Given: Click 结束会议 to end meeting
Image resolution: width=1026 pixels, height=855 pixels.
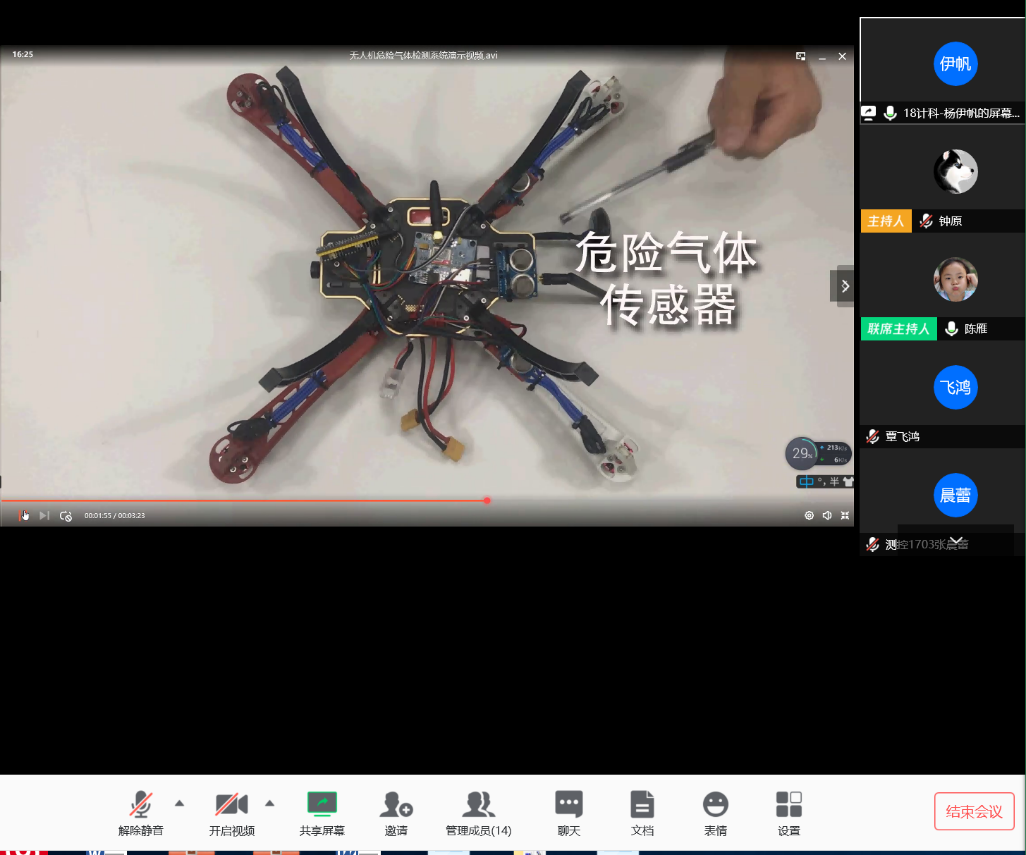Looking at the screenshot, I should (974, 811).
